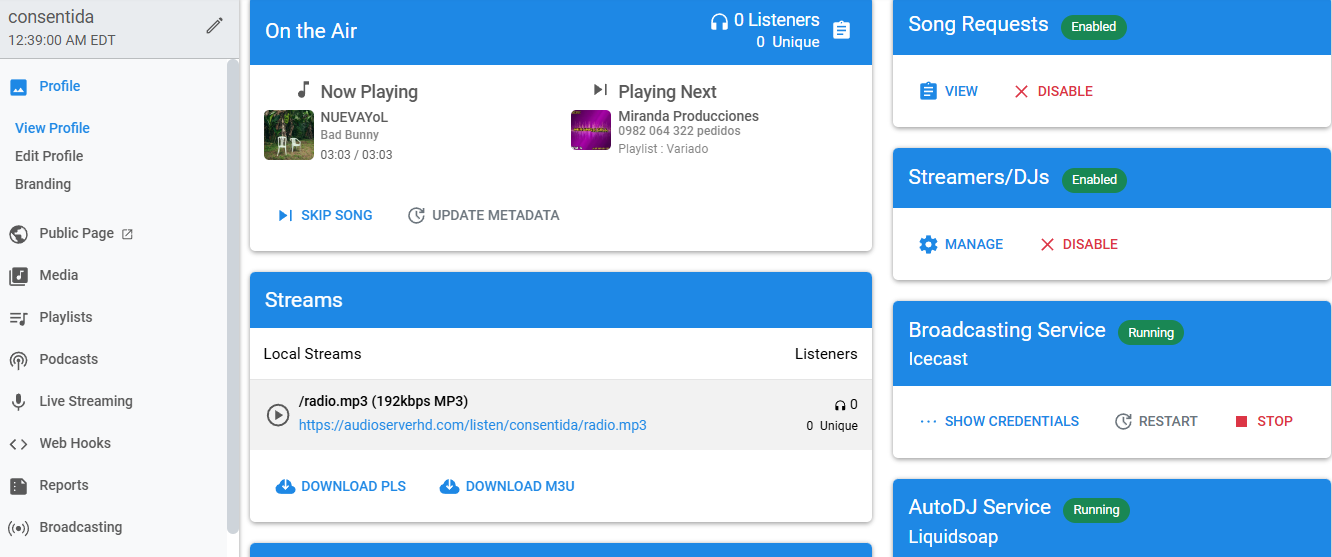The image size is (1332, 557).
Task: Open Edit Profile in the sidebar
Action: (x=49, y=156)
